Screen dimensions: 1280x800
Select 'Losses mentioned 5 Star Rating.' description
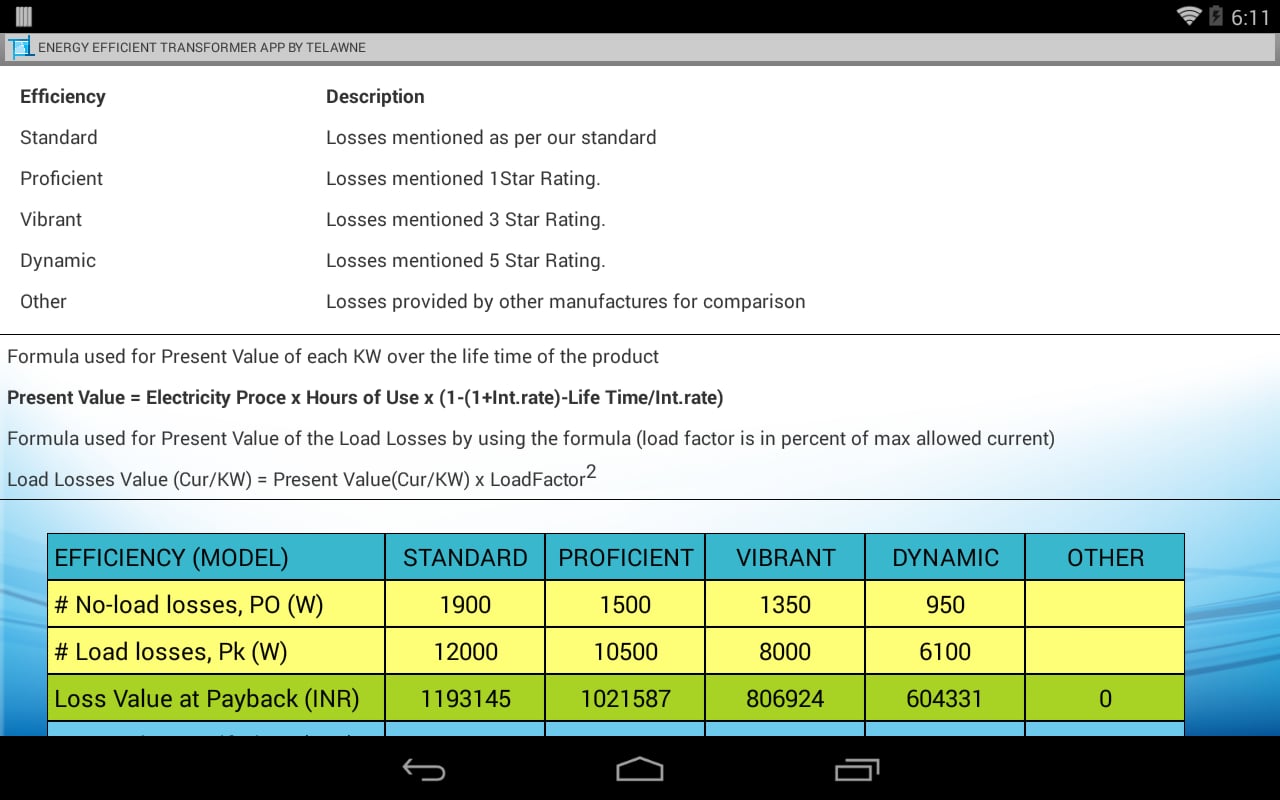tap(466, 260)
